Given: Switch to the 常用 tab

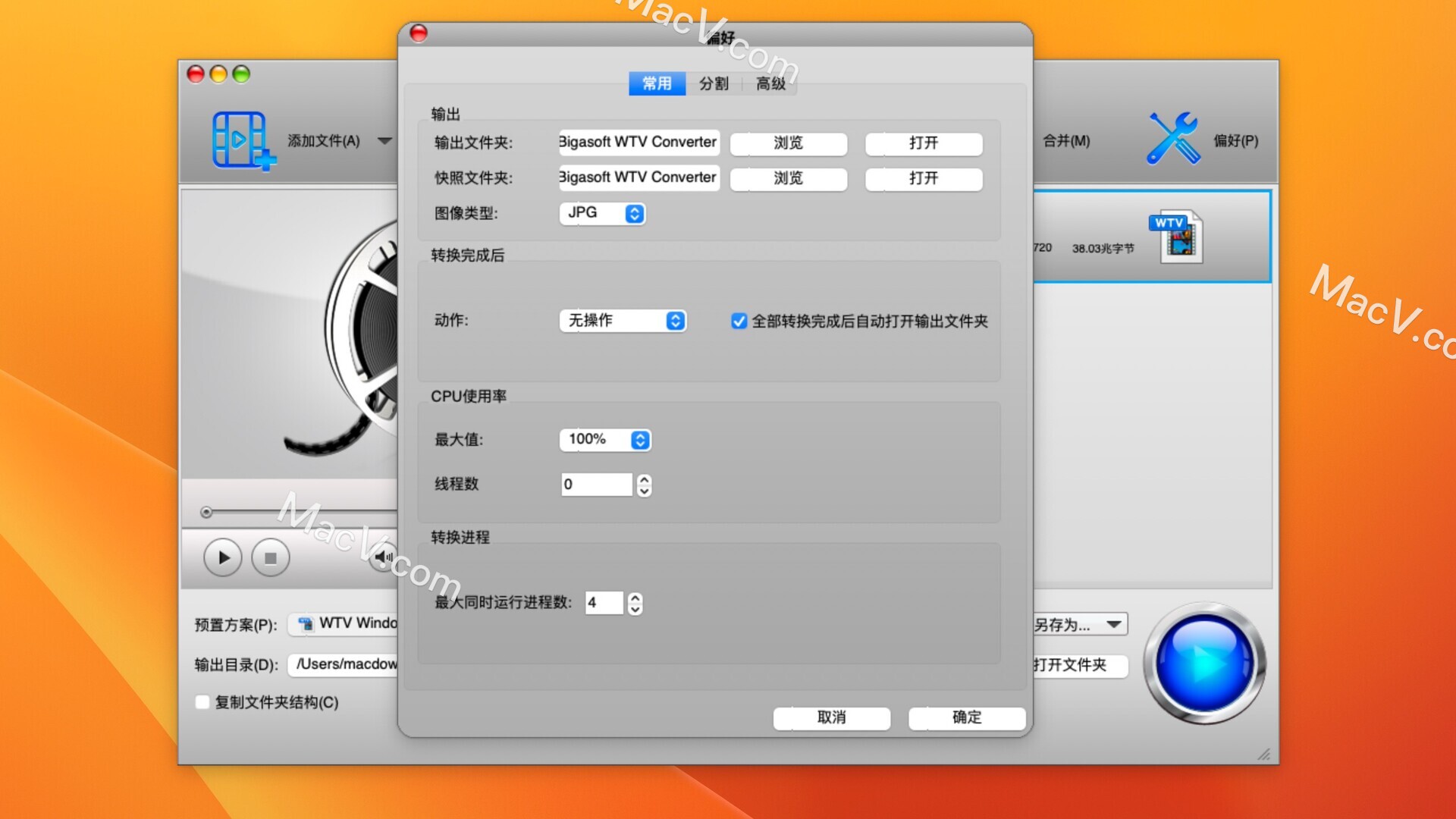Looking at the screenshot, I should pyautogui.click(x=657, y=83).
